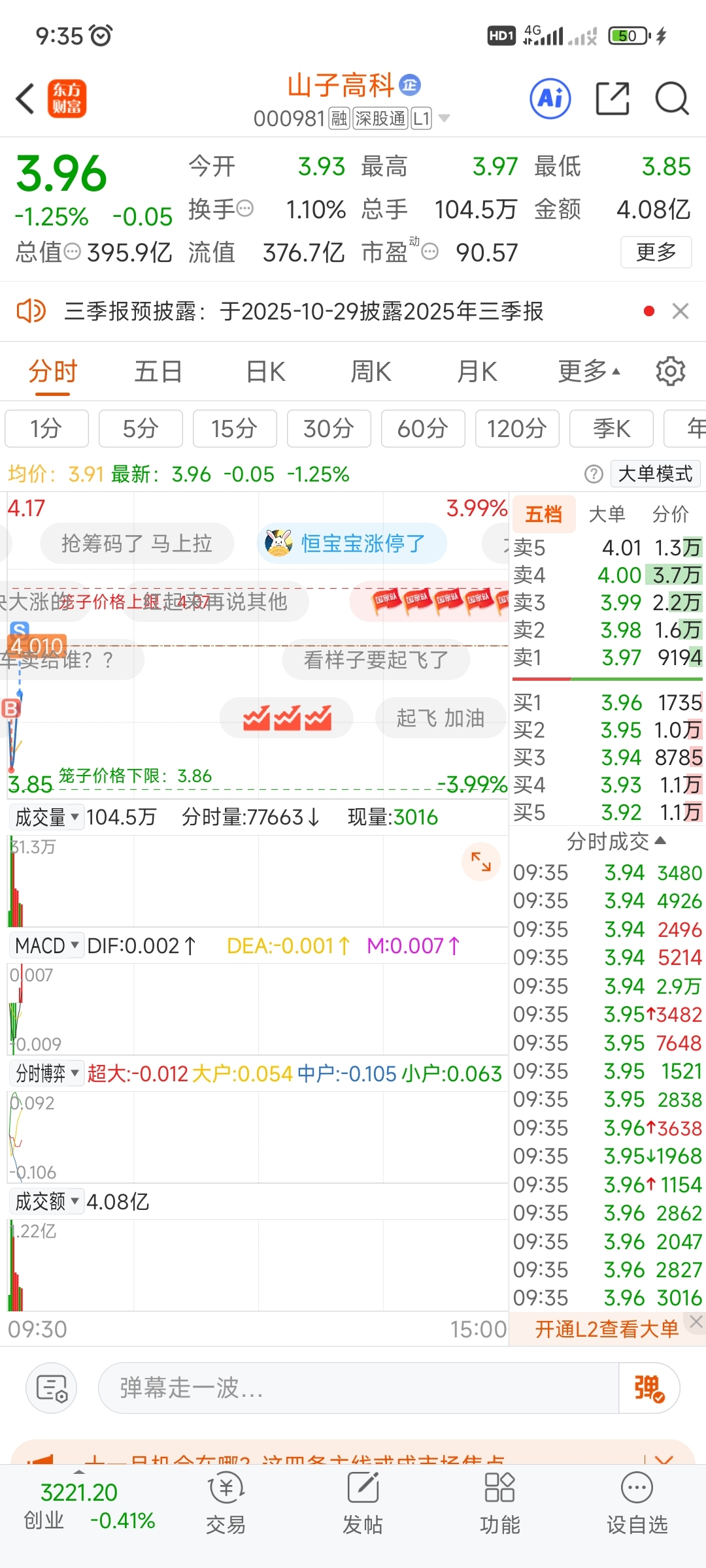Expand the stock code dropdown arrow
Viewport: 706px width, 1568px height.
click(x=444, y=118)
